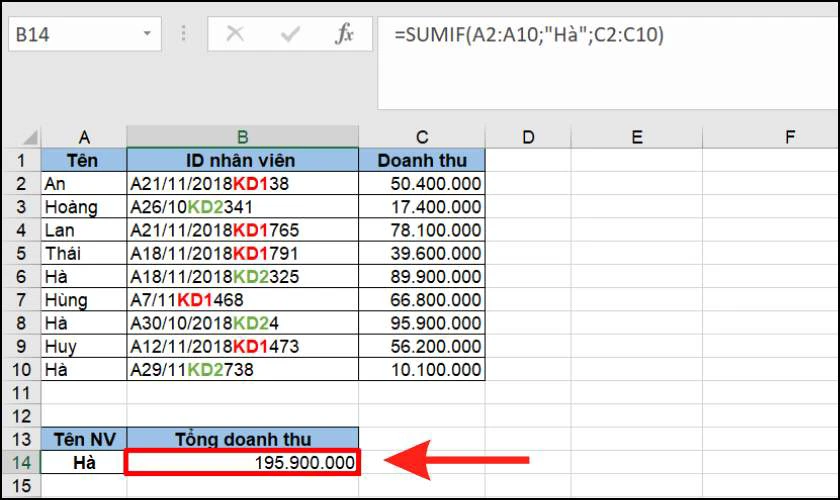Select revenue cell '78.100.000'
This screenshot has width=840, height=500.
click(x=422, y=230)
